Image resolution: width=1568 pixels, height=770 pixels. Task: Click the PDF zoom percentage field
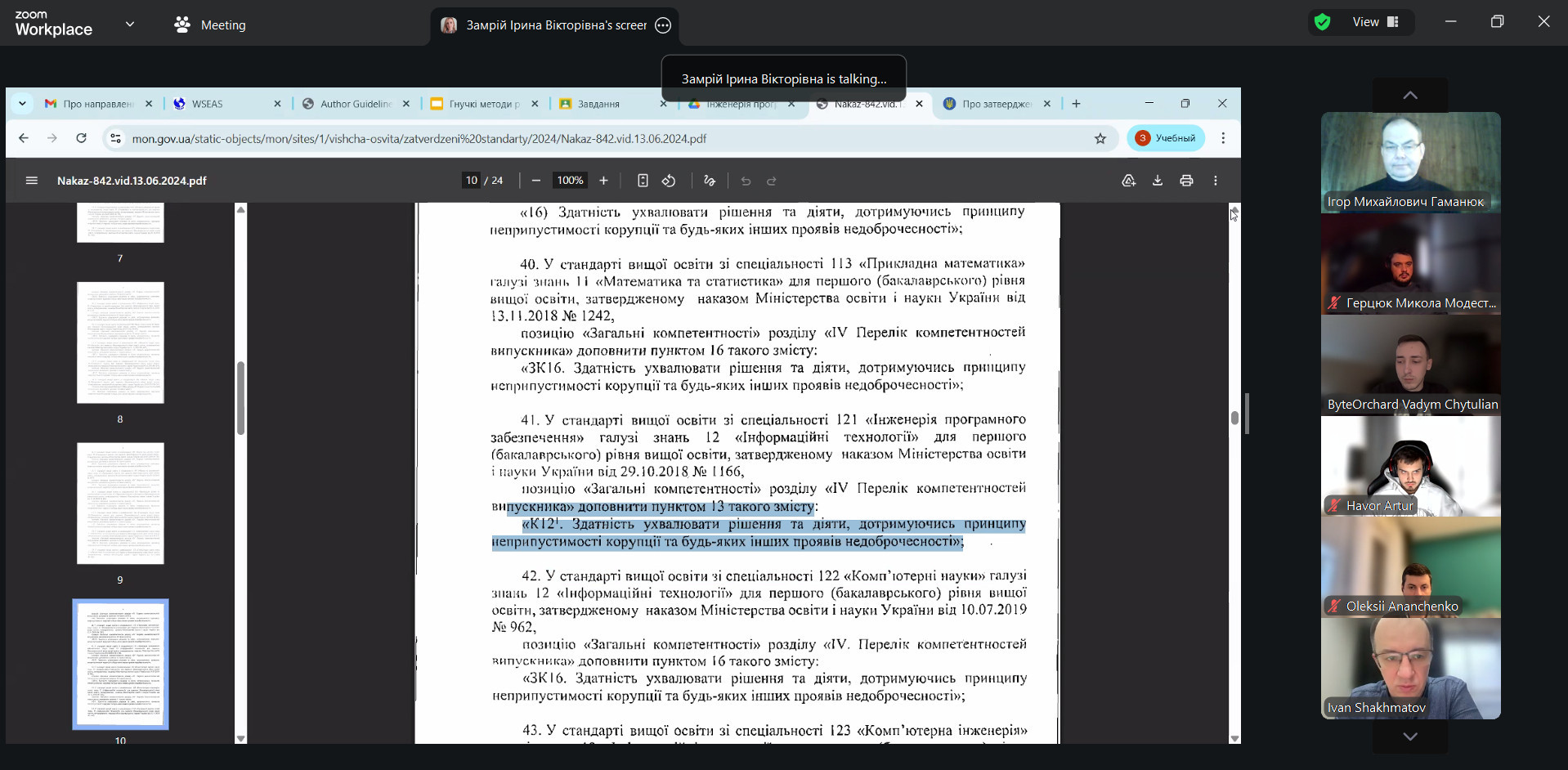click(x=570, y=181)
